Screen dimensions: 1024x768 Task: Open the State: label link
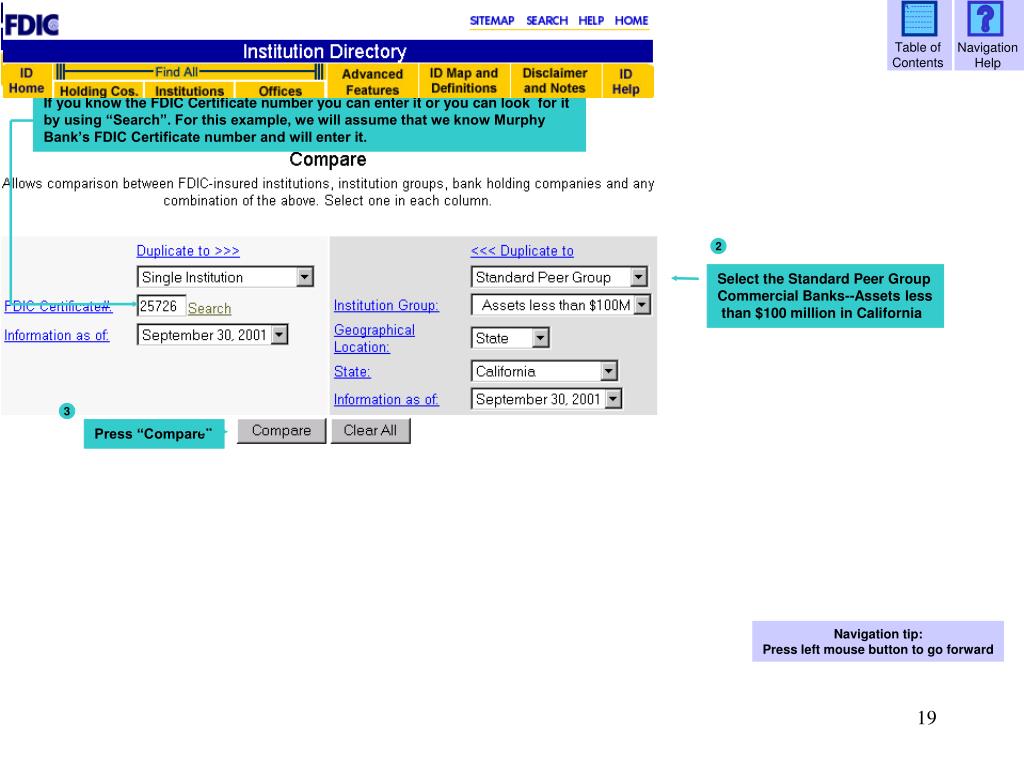pyautogui.click(x=352, y=372)
